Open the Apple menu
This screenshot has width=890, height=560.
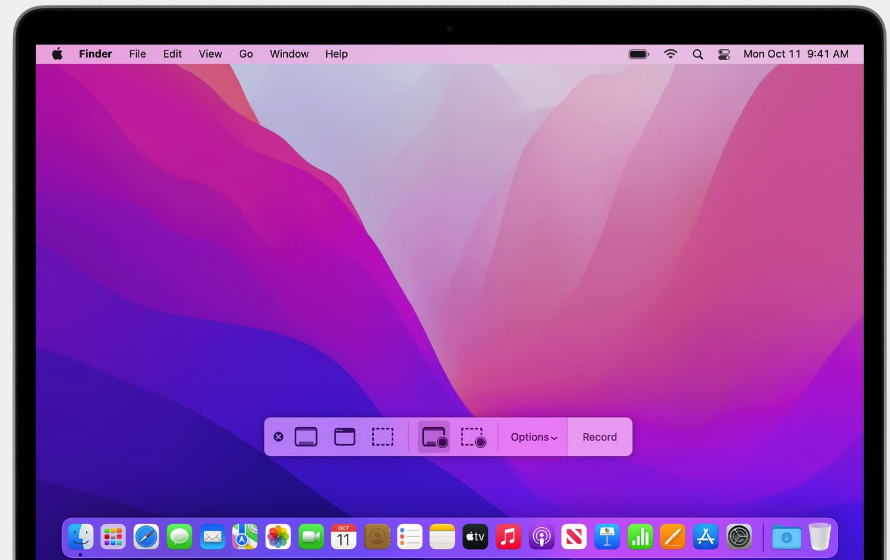pos(57,54)
